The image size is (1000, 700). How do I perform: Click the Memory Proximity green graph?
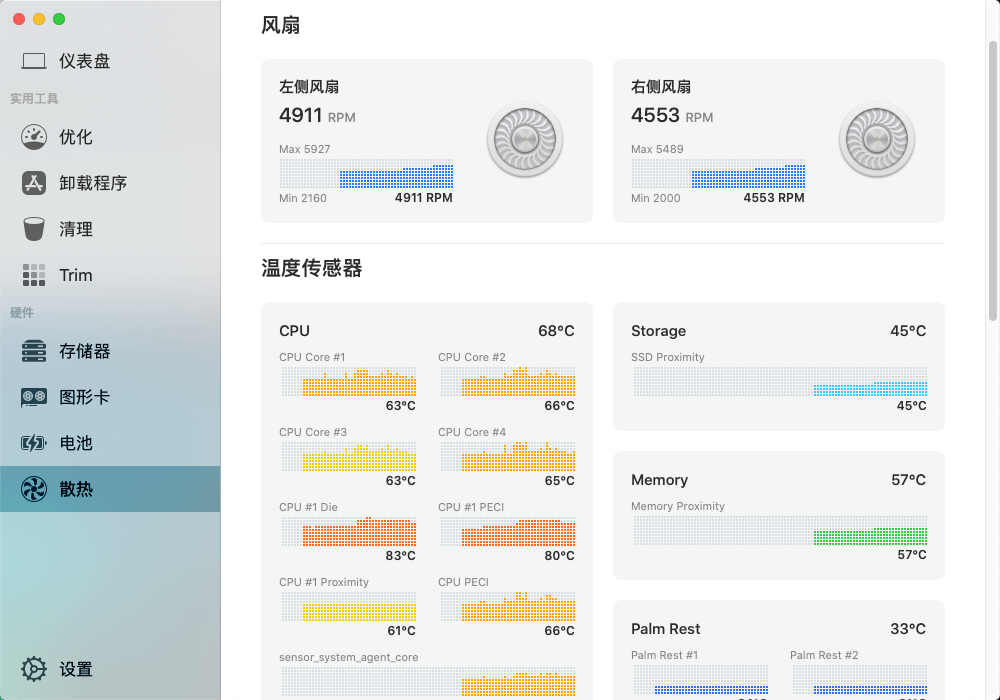pos(780,530)
